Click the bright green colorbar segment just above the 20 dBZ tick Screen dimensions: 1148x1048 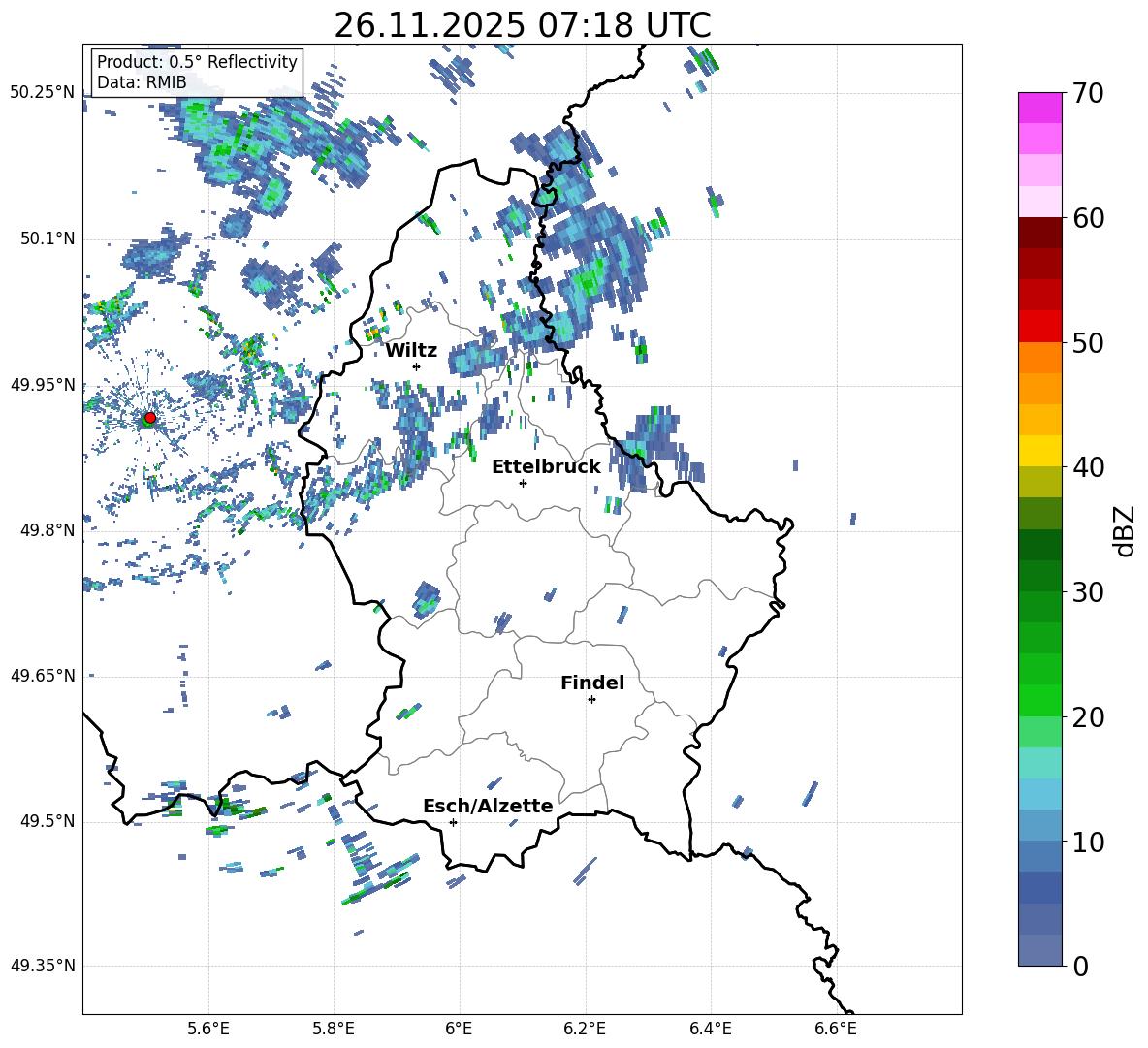coord(1039,700)
